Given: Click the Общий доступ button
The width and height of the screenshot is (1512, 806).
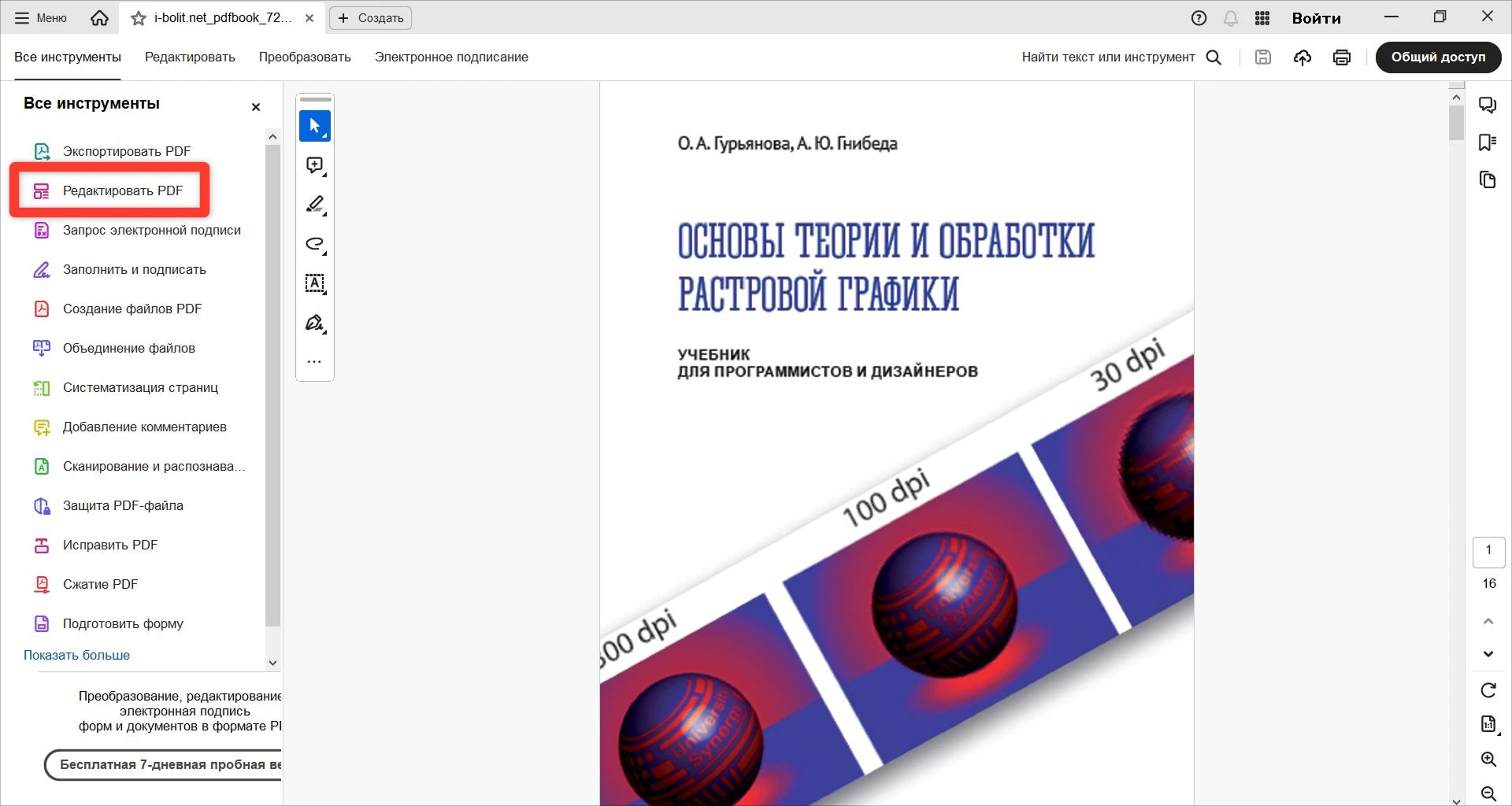Looking at the screenshot, I should [x=1438, y=57].
